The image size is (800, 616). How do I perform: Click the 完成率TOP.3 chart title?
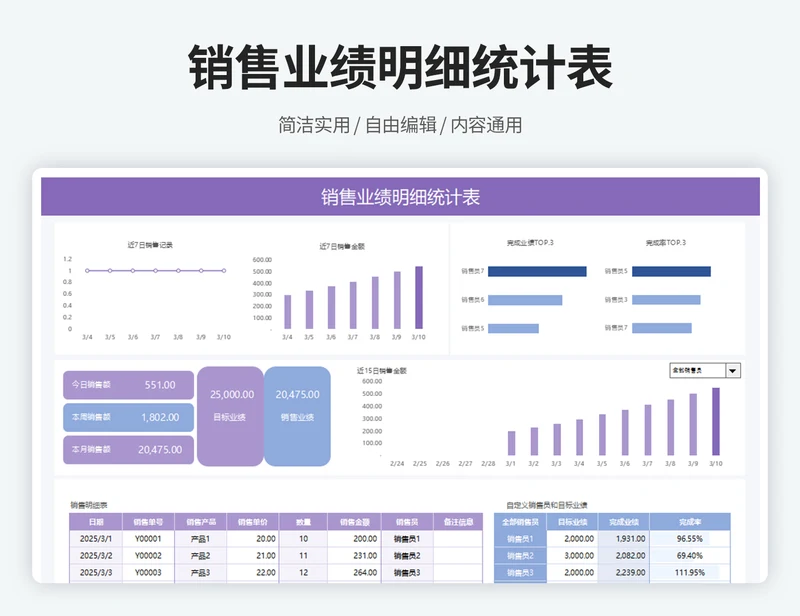[x=666, y=242]
